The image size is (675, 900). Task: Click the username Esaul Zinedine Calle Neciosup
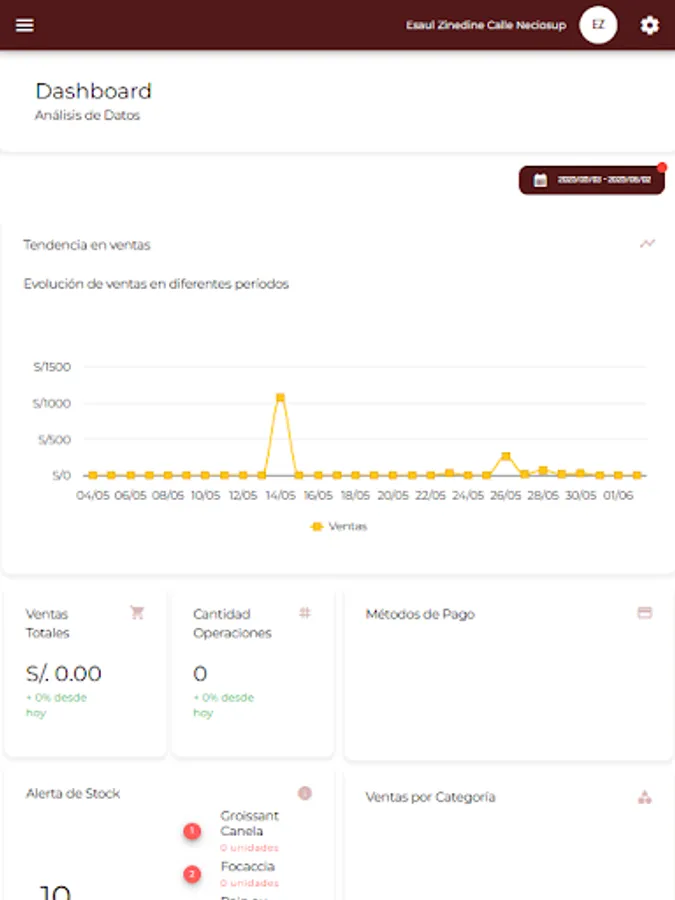coord(486,25)
